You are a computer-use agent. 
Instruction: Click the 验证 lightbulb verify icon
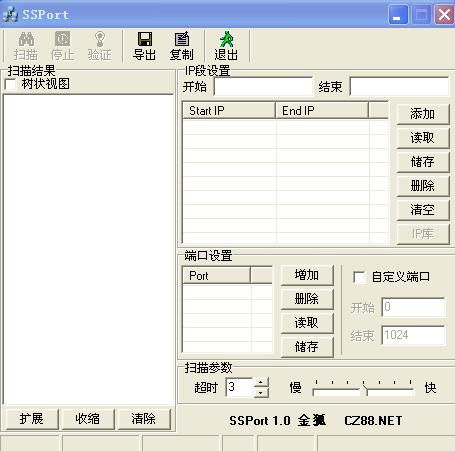[x=100, y=39]
